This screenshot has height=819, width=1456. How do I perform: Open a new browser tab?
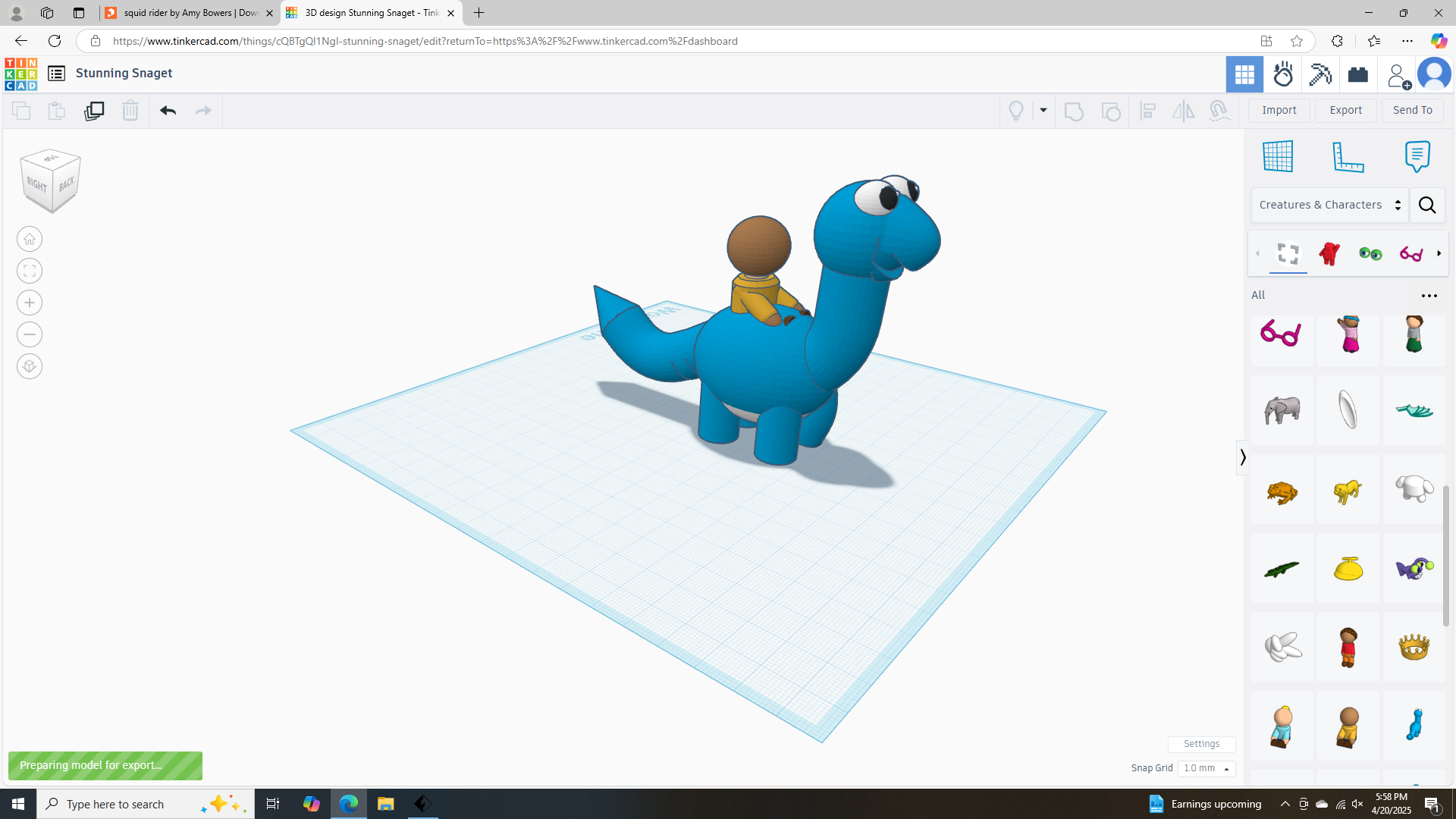coord(479,13)
